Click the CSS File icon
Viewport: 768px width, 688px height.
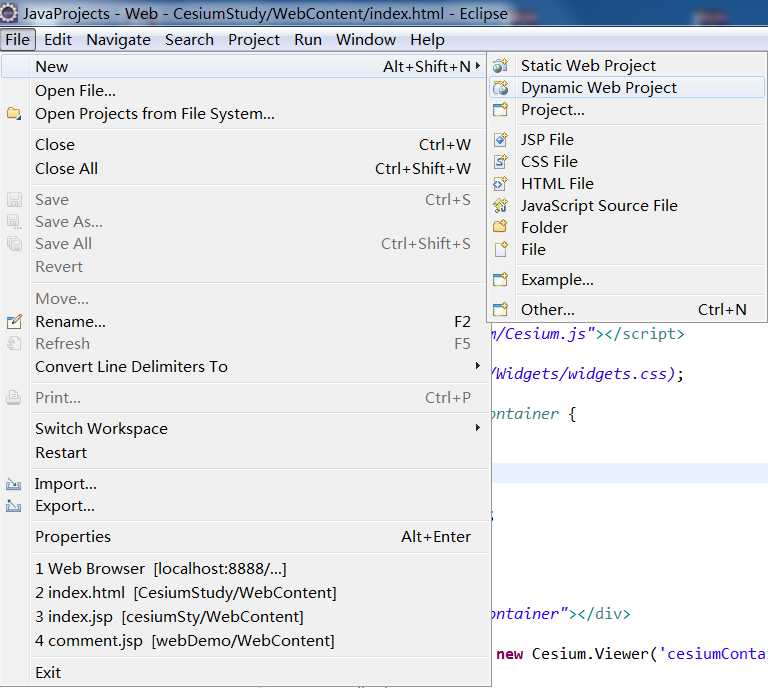[500, 162]
